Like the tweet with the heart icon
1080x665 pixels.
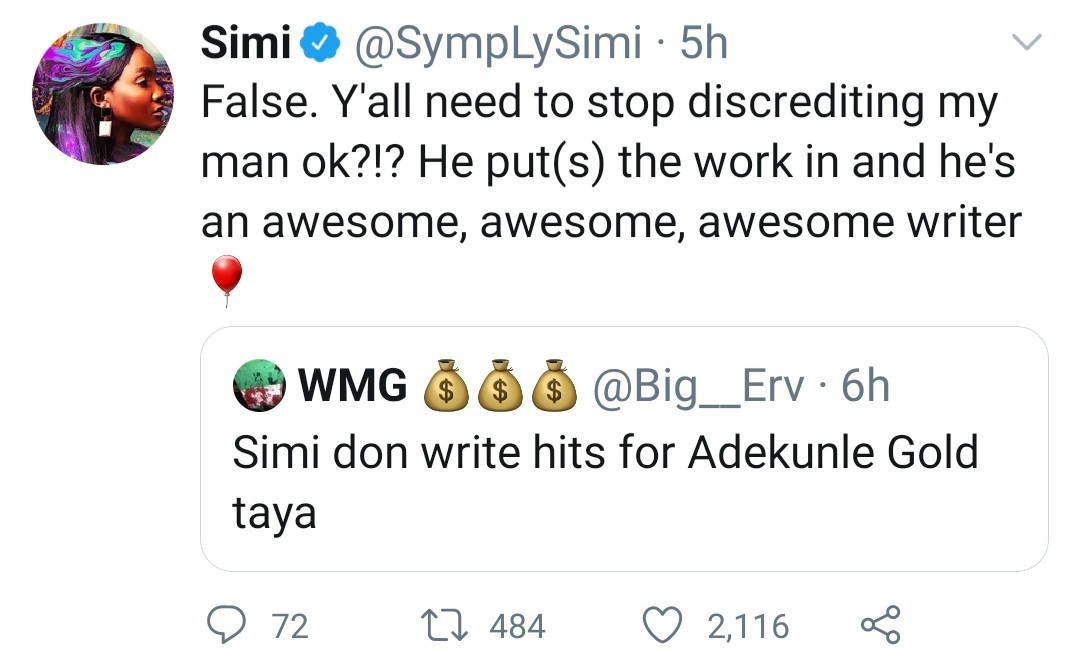pyautogui.click(x=659, y=626)
